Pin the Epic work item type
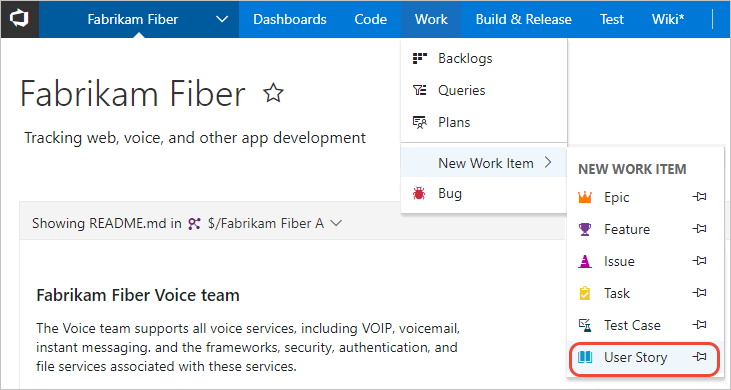This screenshot has width=731, height=390. pos(700,197)
